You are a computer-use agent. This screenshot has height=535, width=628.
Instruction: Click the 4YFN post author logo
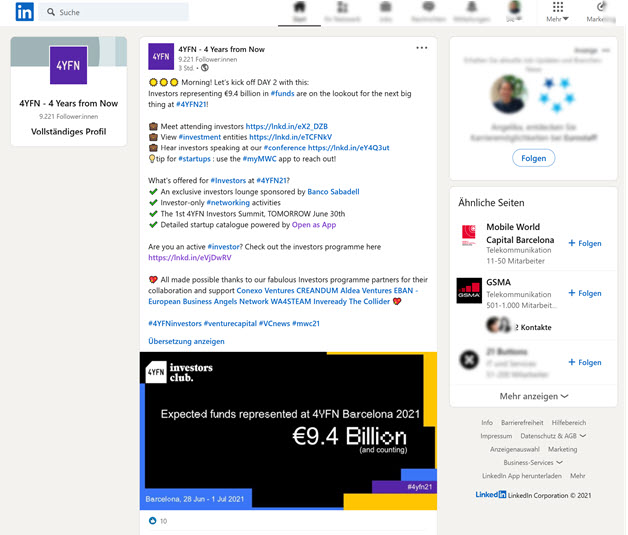pos(161,56)
